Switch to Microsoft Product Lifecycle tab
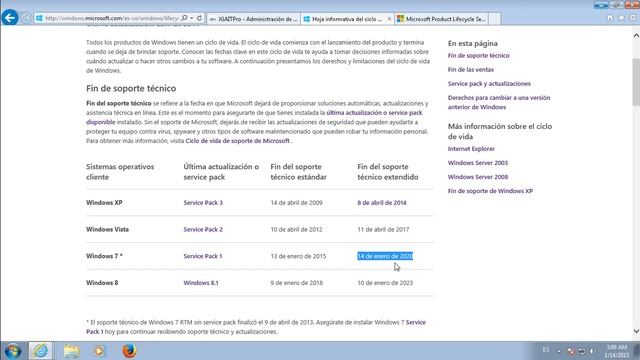Screen dimensions: 640x360 (442, 19)
